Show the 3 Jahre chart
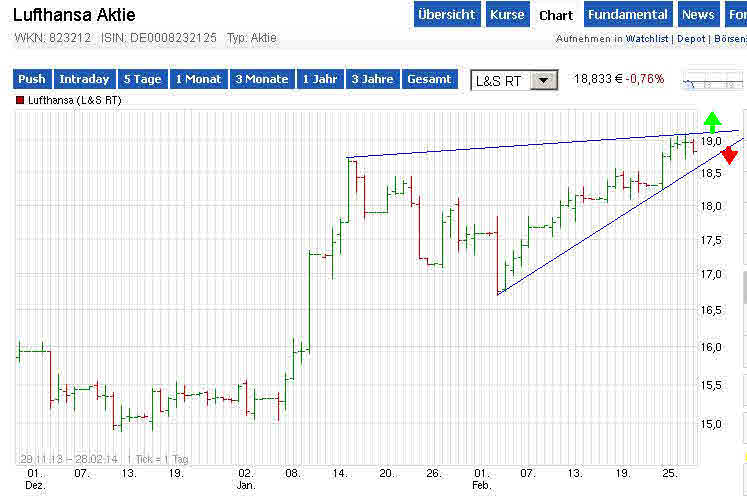 (373, 79)
